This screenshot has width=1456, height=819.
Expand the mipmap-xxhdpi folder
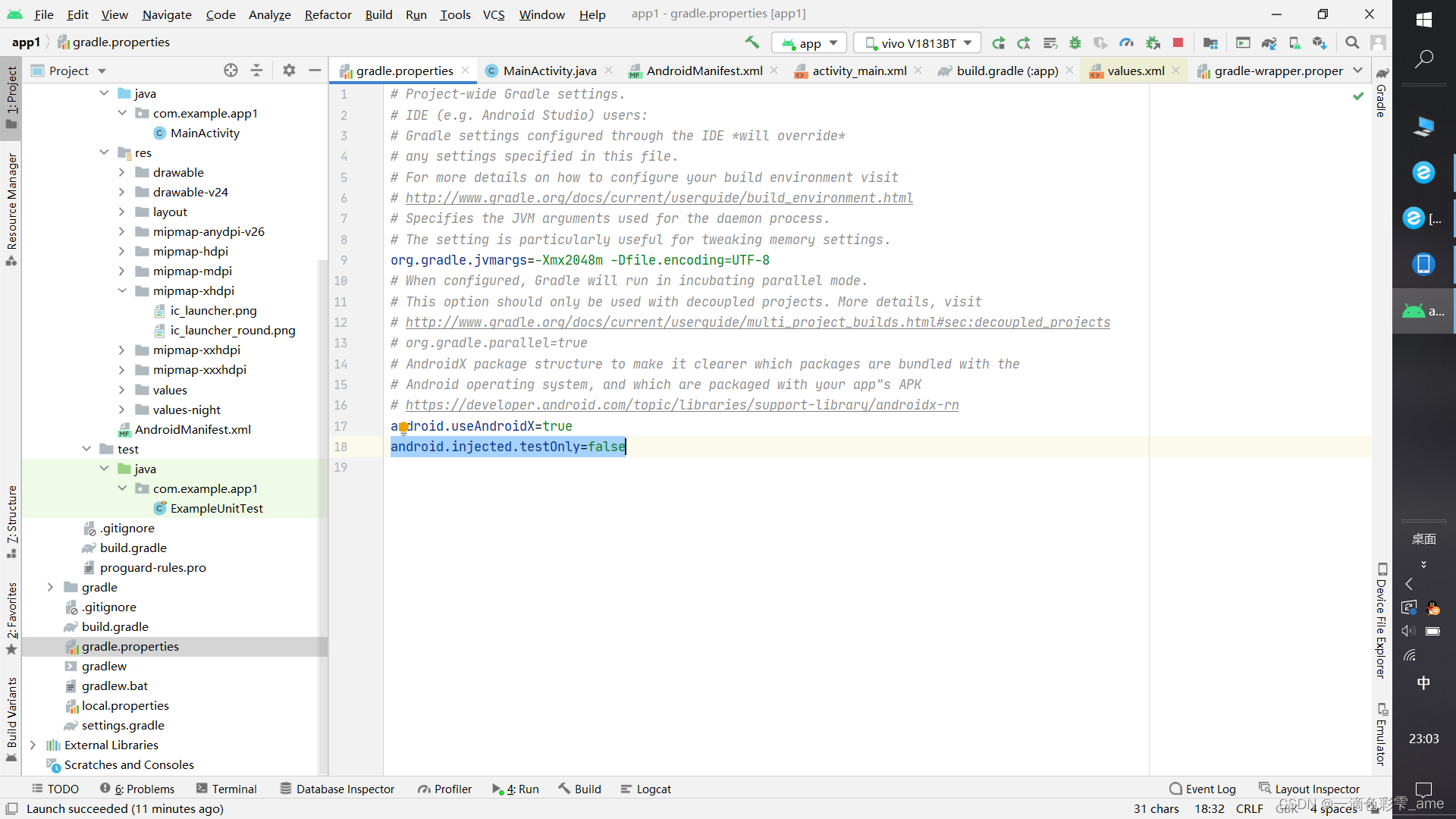121,350
